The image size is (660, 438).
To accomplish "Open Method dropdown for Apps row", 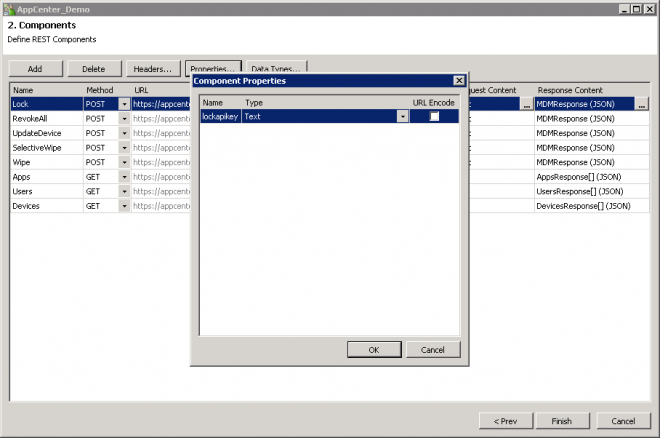I will tap(124, 177).
